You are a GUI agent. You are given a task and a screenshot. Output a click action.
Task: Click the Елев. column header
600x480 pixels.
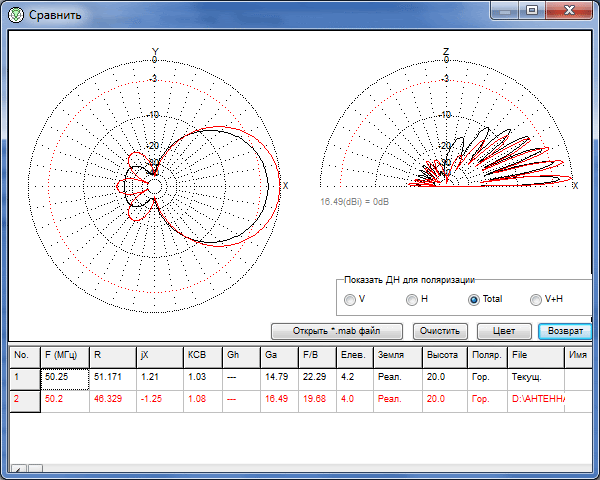355,357
